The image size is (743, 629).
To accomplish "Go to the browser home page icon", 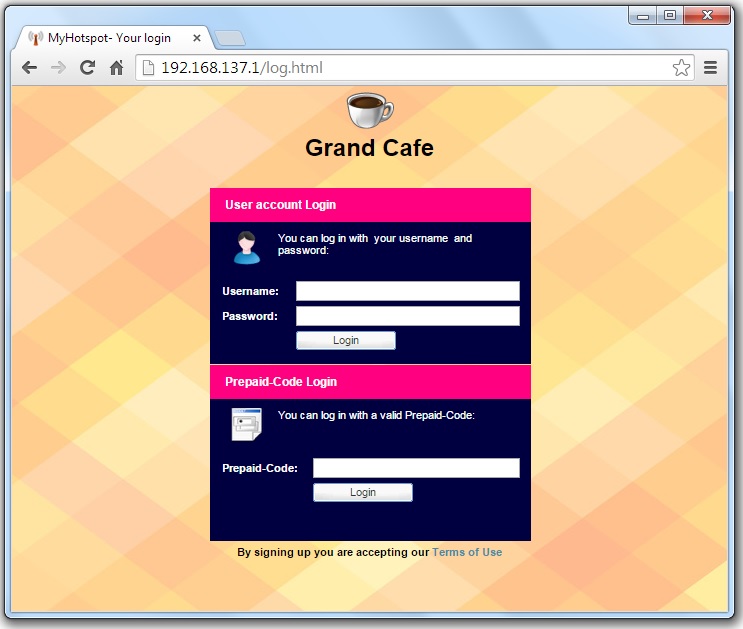I will tap(117, 68).
